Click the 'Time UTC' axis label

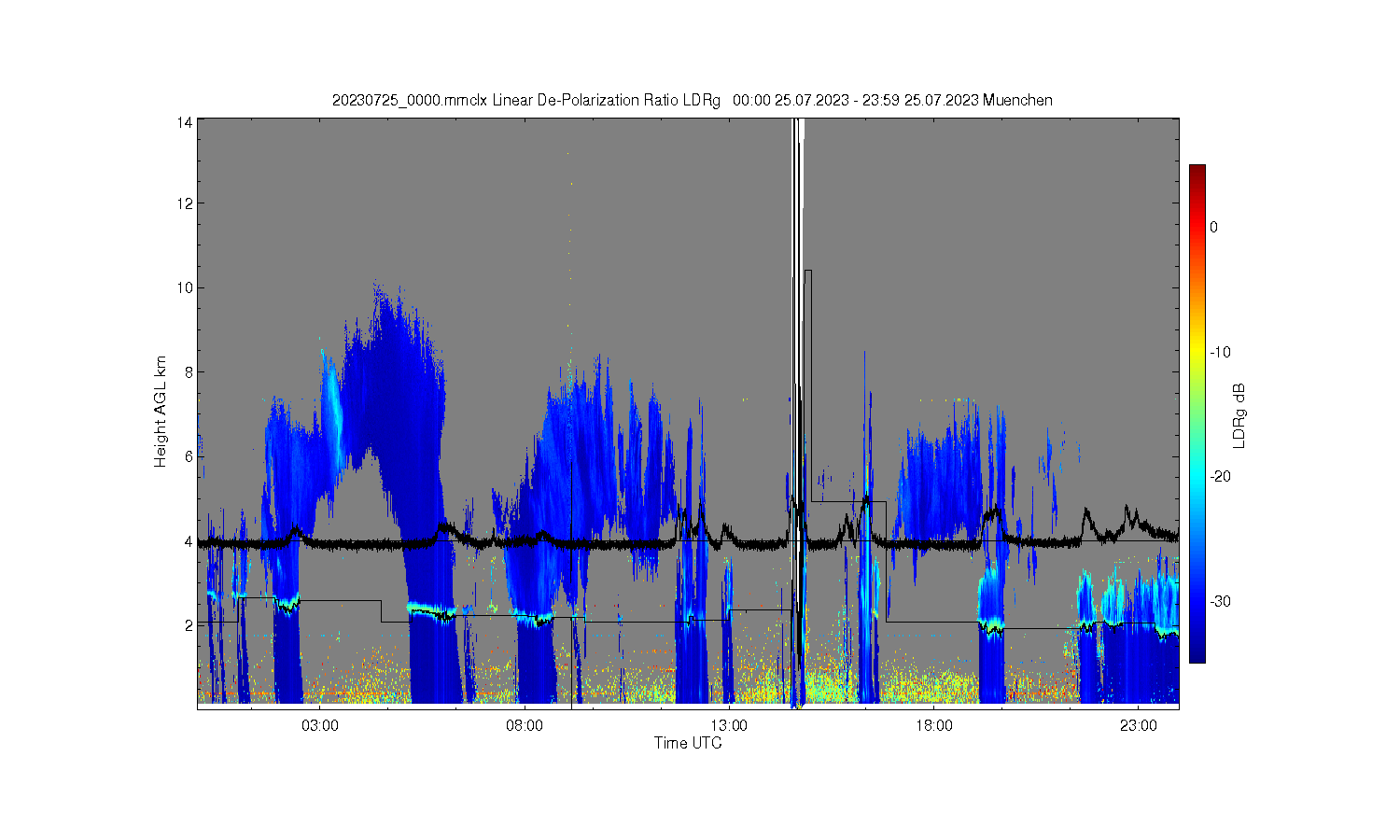(688, 743)
